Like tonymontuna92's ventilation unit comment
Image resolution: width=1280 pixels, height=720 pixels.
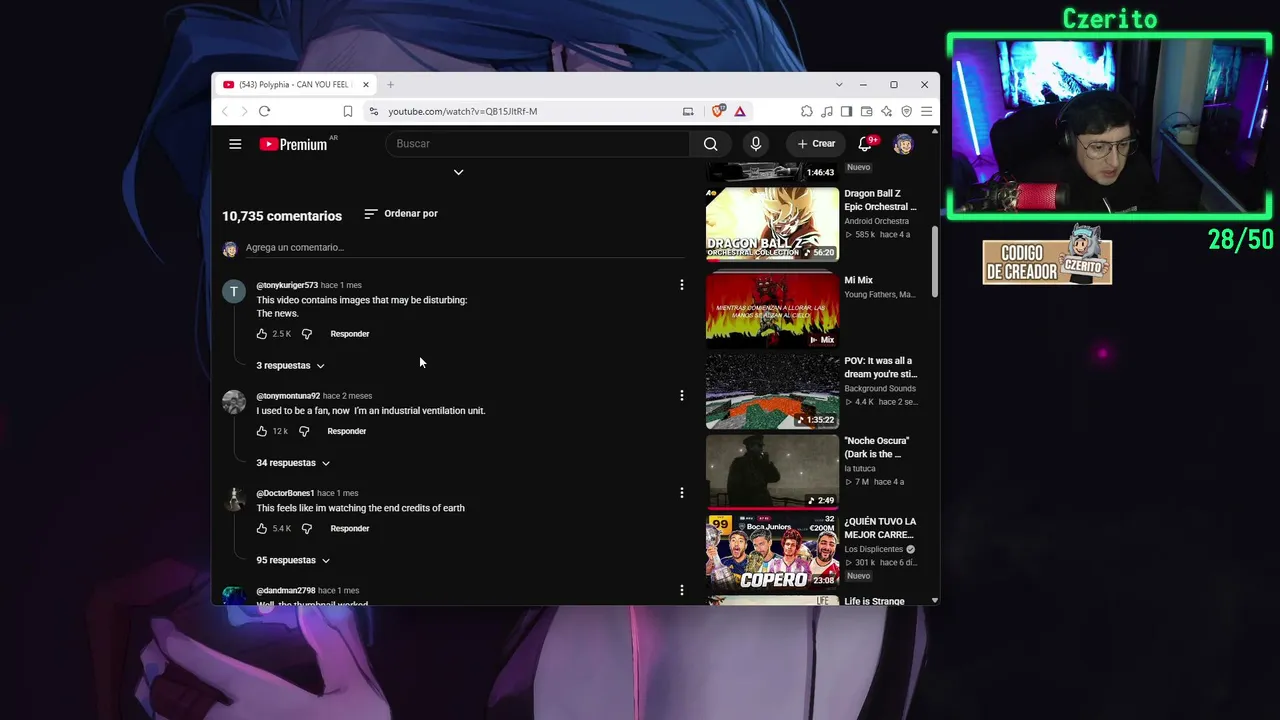click(262, 431)
